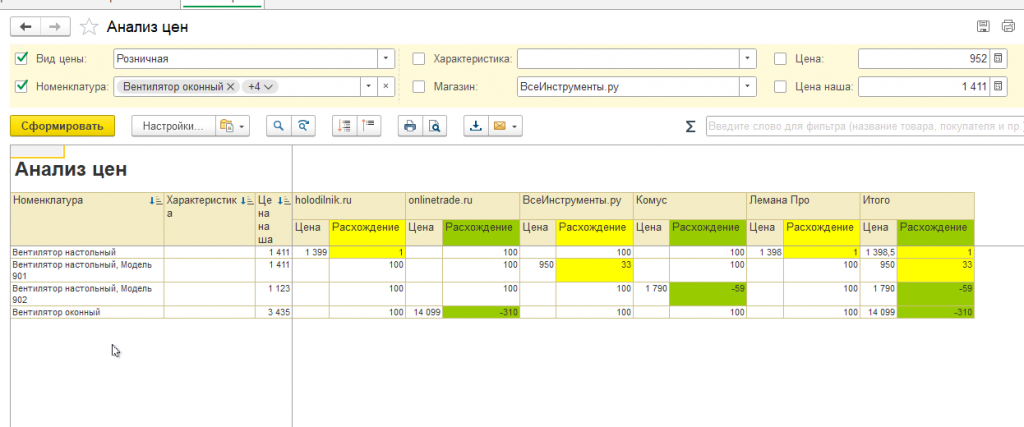
Task: Open calculator for the Цена наша field
Action: click(998, 86)
